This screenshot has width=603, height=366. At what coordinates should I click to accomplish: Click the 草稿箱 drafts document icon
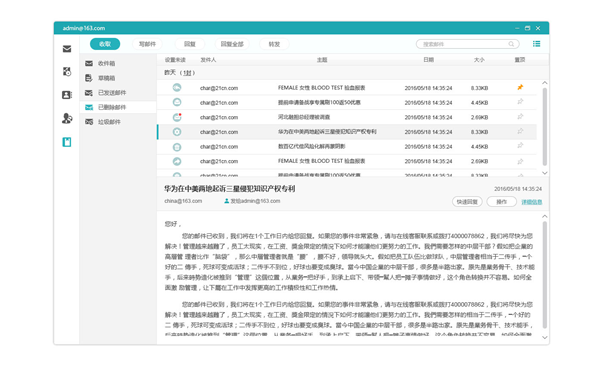89,78
